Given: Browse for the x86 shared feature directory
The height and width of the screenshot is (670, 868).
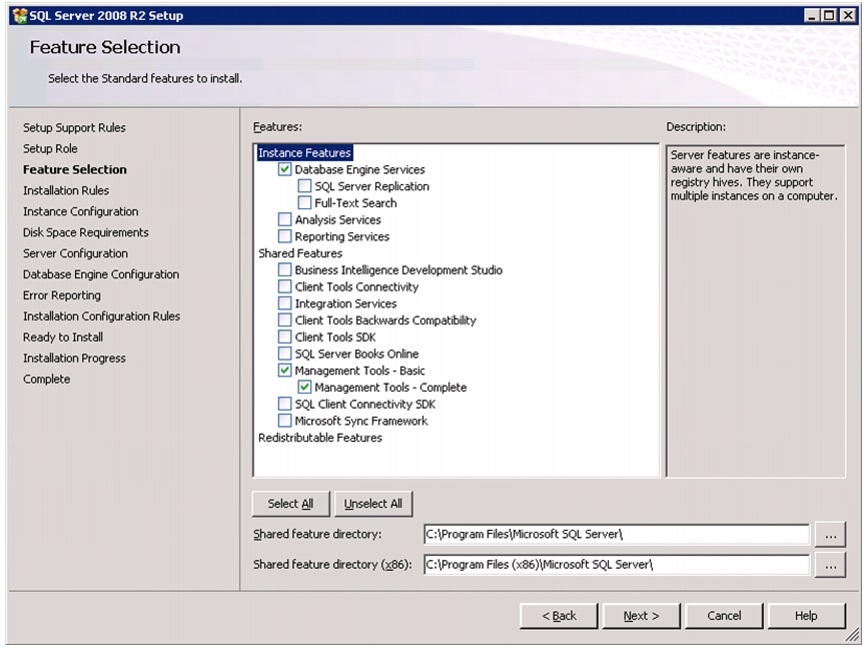Looking at the screenshot, I should (x=830, y=565).
